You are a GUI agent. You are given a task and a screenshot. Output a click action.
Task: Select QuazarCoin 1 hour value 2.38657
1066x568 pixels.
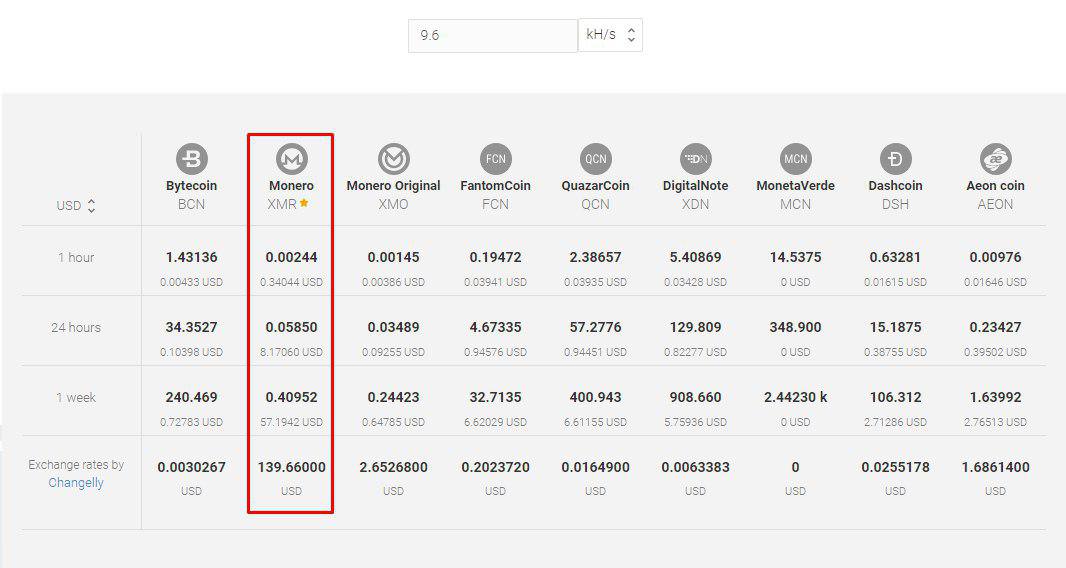pyautogui.click(x=596, y=258)
